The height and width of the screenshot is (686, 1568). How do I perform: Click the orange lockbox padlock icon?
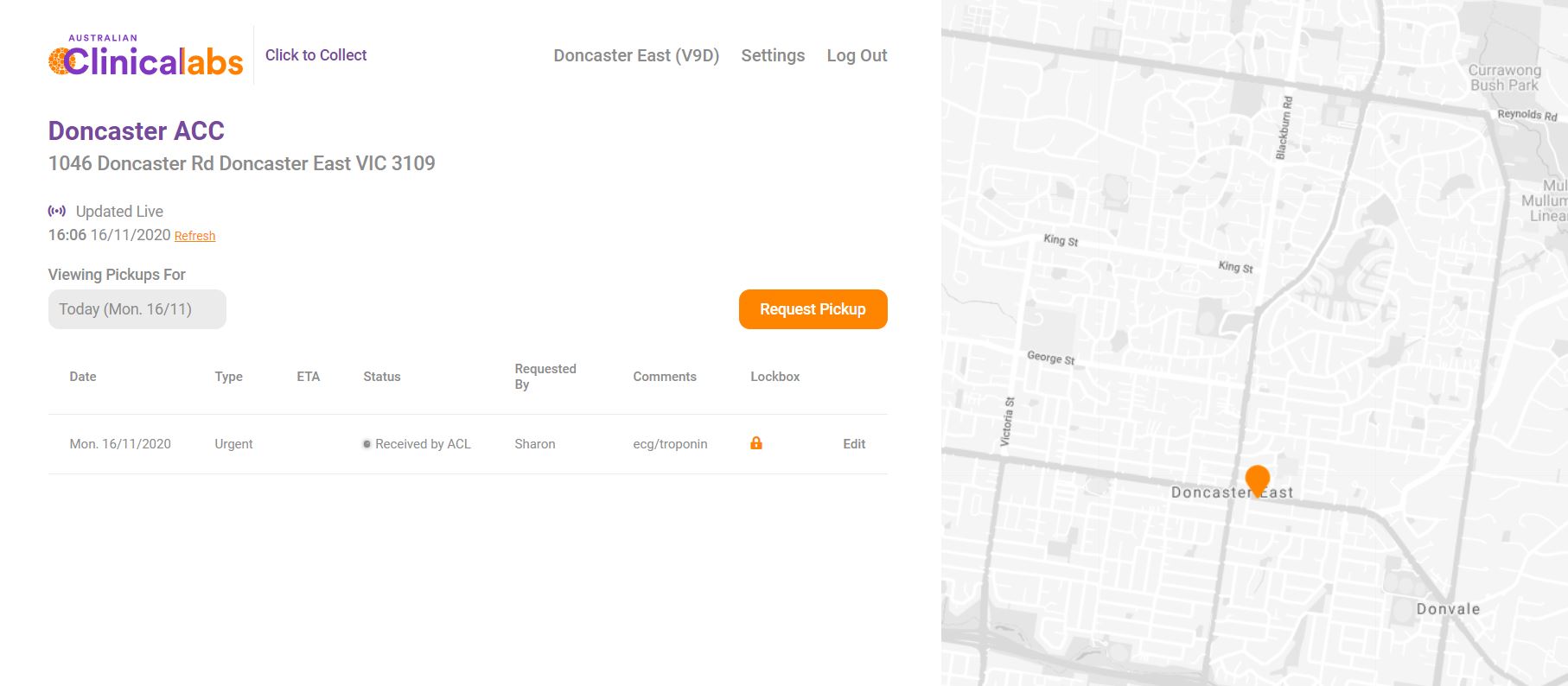click(756, 443)
